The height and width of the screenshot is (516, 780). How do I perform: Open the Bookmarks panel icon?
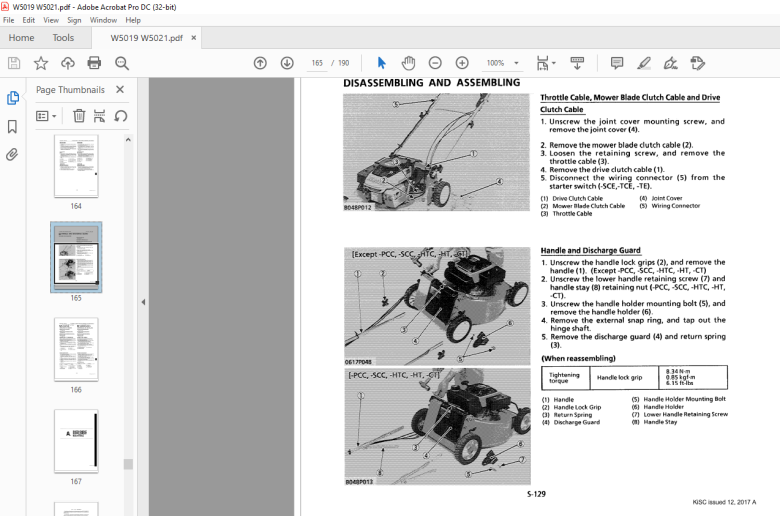click(12, 126)
